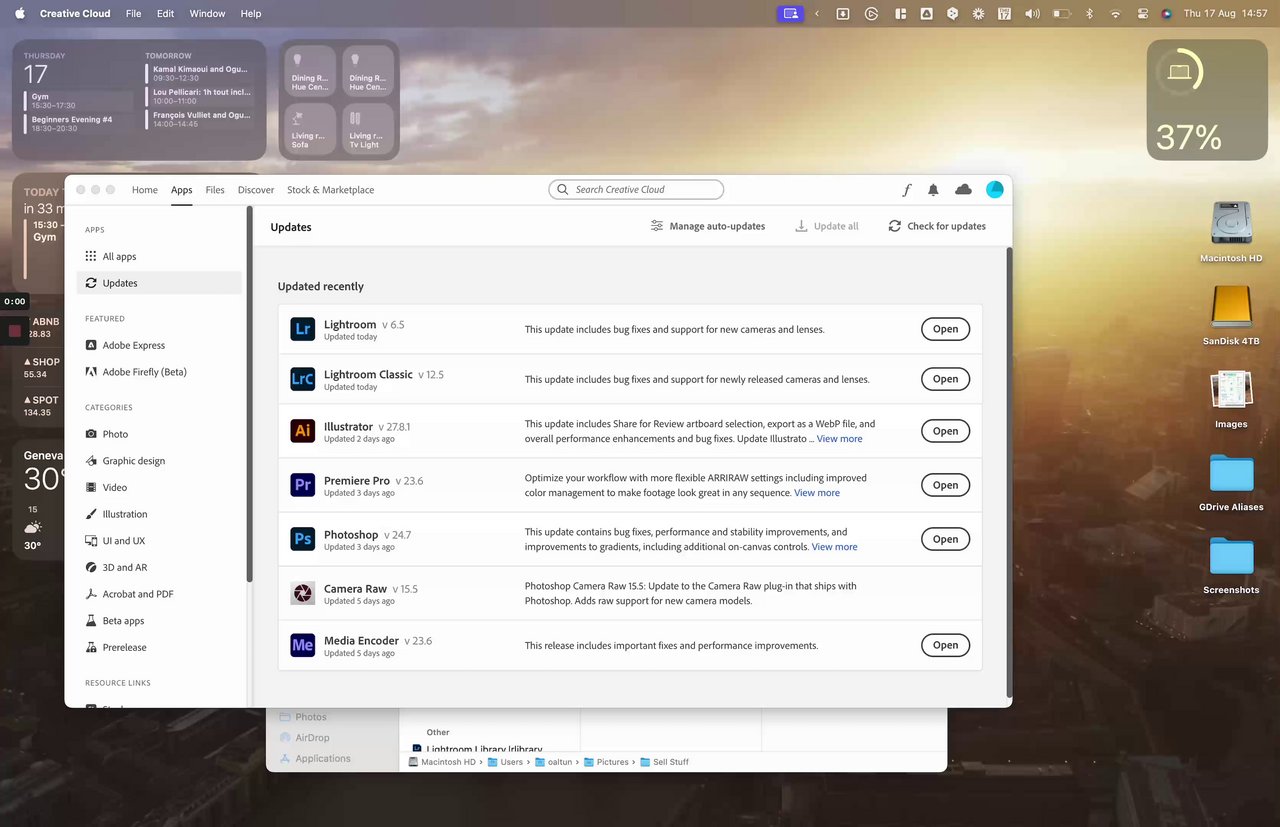Click View more on Illustrator update
Image resolution: width=1280 pixels, height=827 pixels.
[839, 439]
